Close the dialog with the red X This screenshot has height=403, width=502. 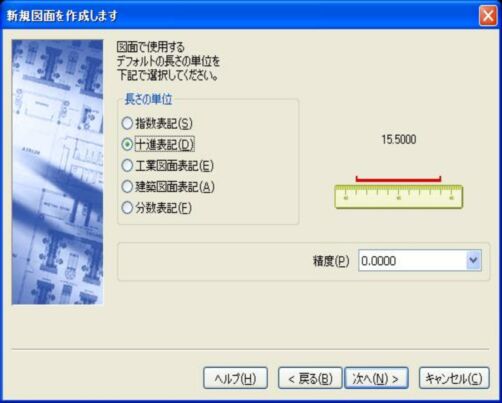click(x=488, y=15)
